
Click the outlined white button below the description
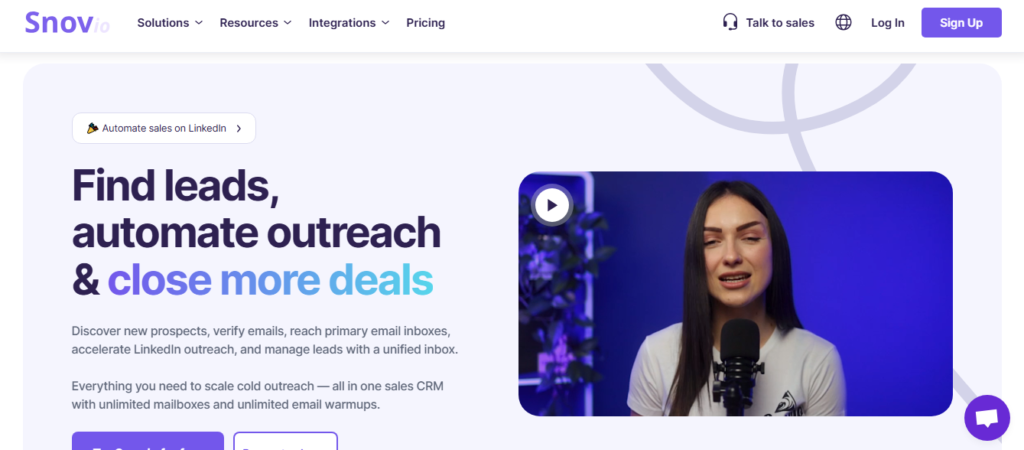pyautogui.click(x=285, y=441)
